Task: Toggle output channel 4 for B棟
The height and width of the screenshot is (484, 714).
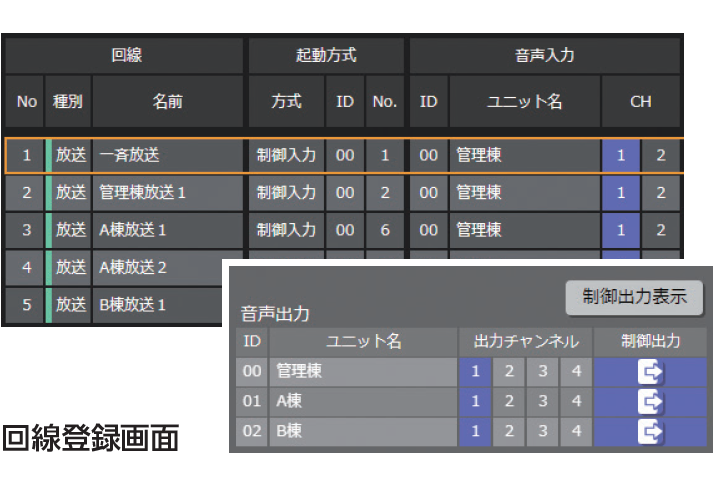Action: (576, 431)
